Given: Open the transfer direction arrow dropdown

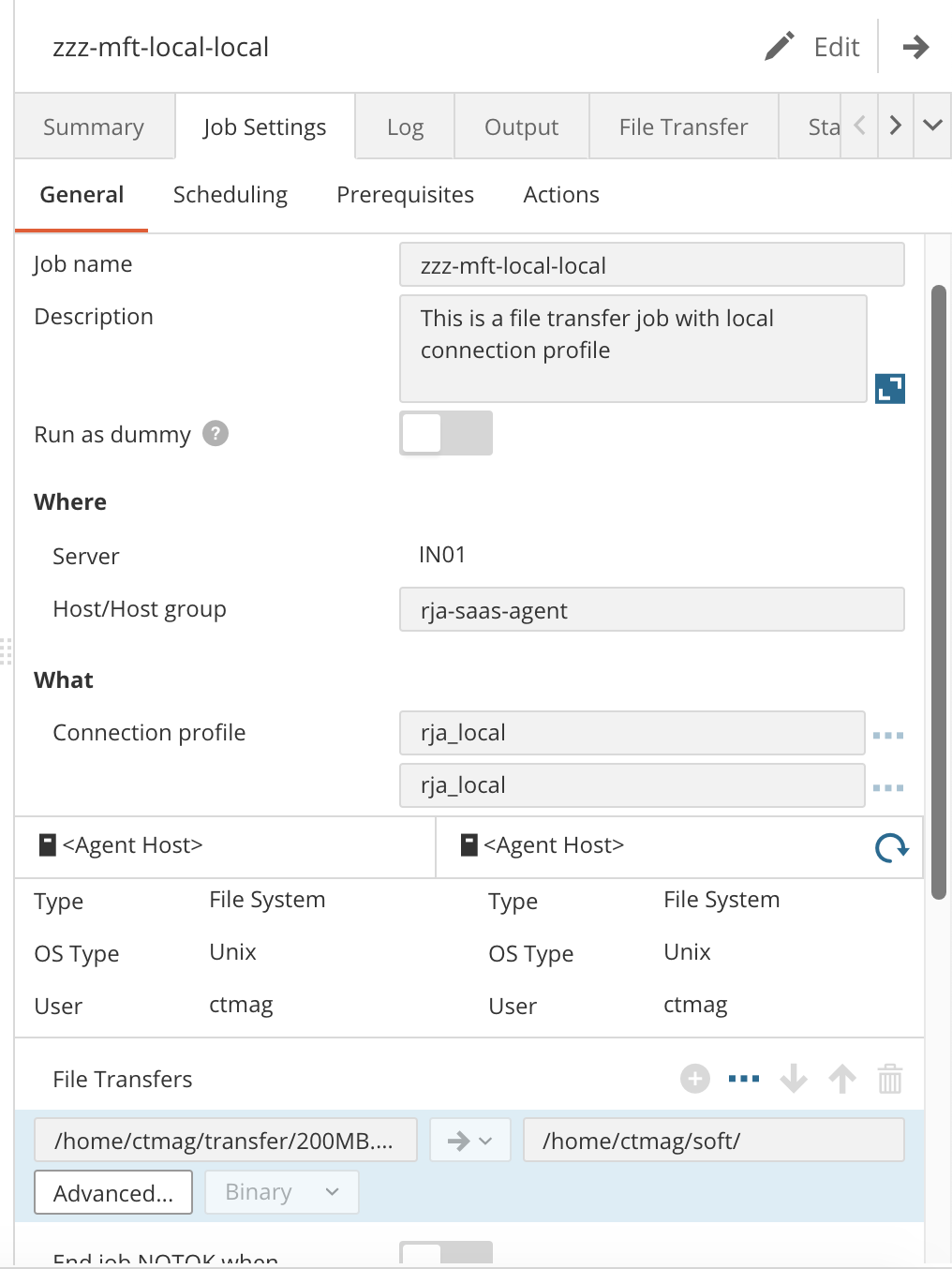Looking at the screenshot, I should [x=469, y=1141].
